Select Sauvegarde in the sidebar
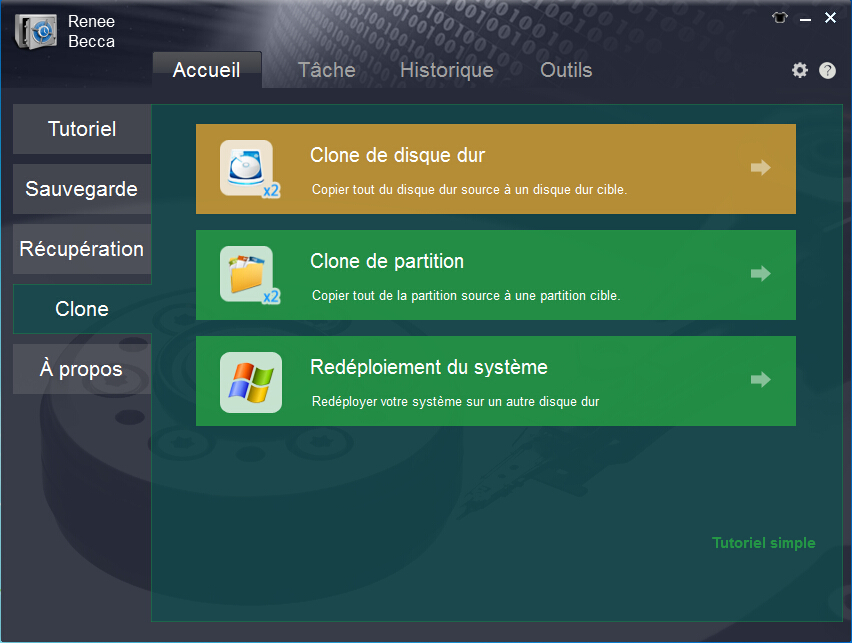The image size is (852, 643). pyautogui.click(x=82, y=189)
